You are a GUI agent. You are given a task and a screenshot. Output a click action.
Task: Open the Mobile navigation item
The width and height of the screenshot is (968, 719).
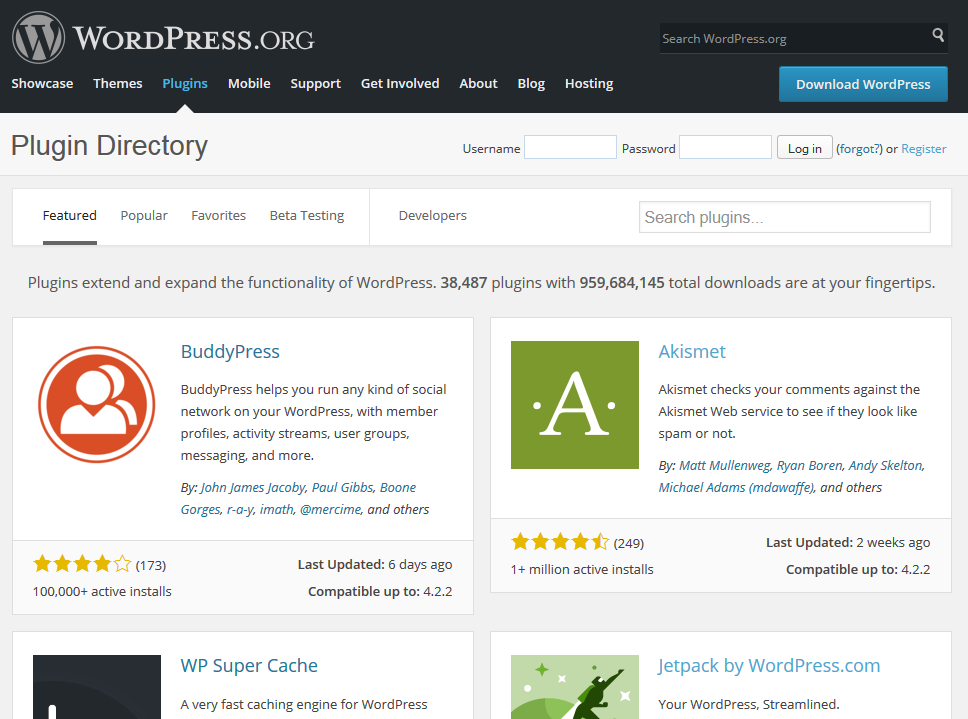pyautogui.click(x=249, y=83)
